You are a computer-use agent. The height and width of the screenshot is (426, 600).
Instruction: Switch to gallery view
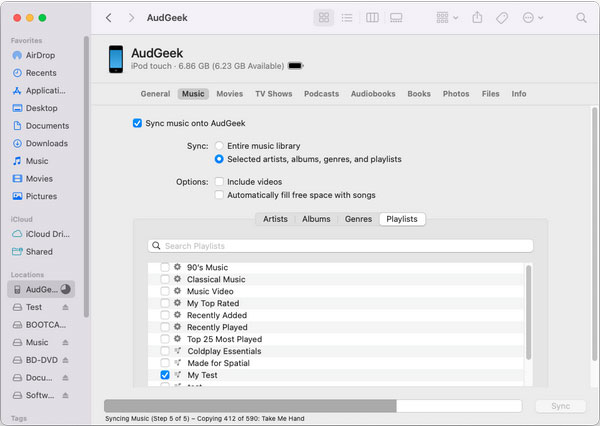tap(396, 18)
